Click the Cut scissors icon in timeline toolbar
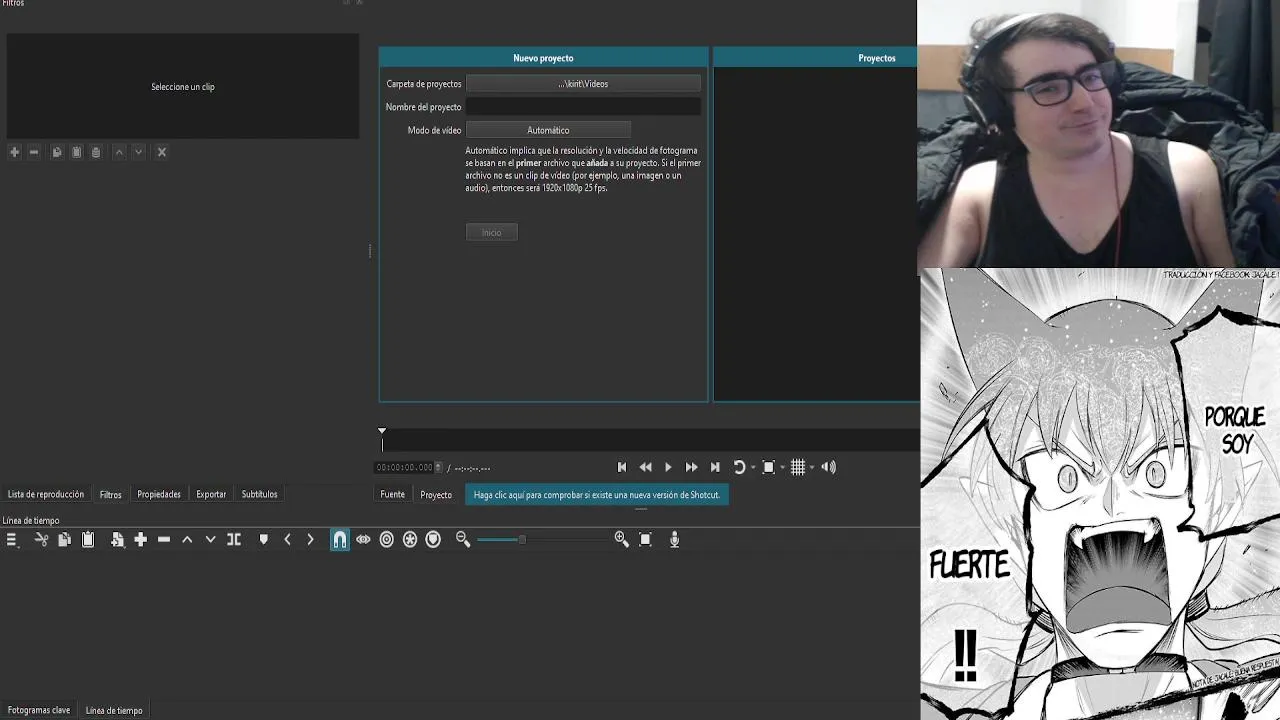This screenshot has width=1280, height=720. click(x=41, y=539)
